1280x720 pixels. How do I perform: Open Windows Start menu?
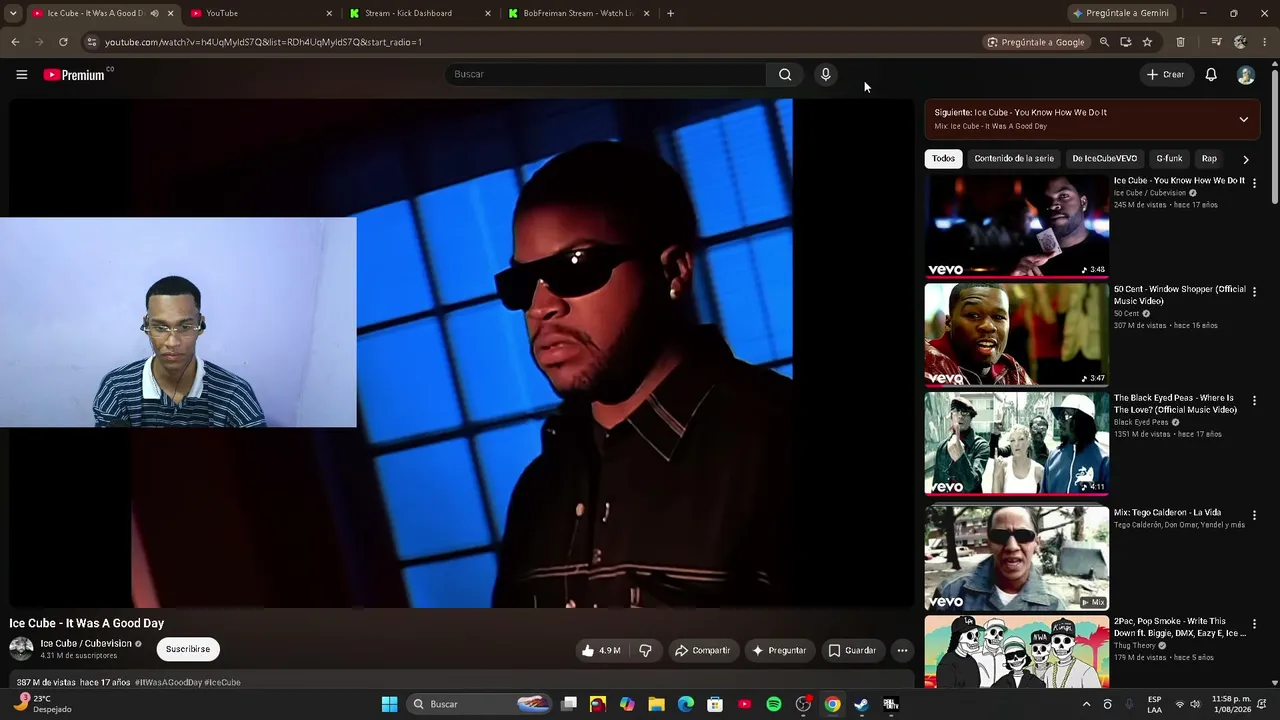coord(389,704)
